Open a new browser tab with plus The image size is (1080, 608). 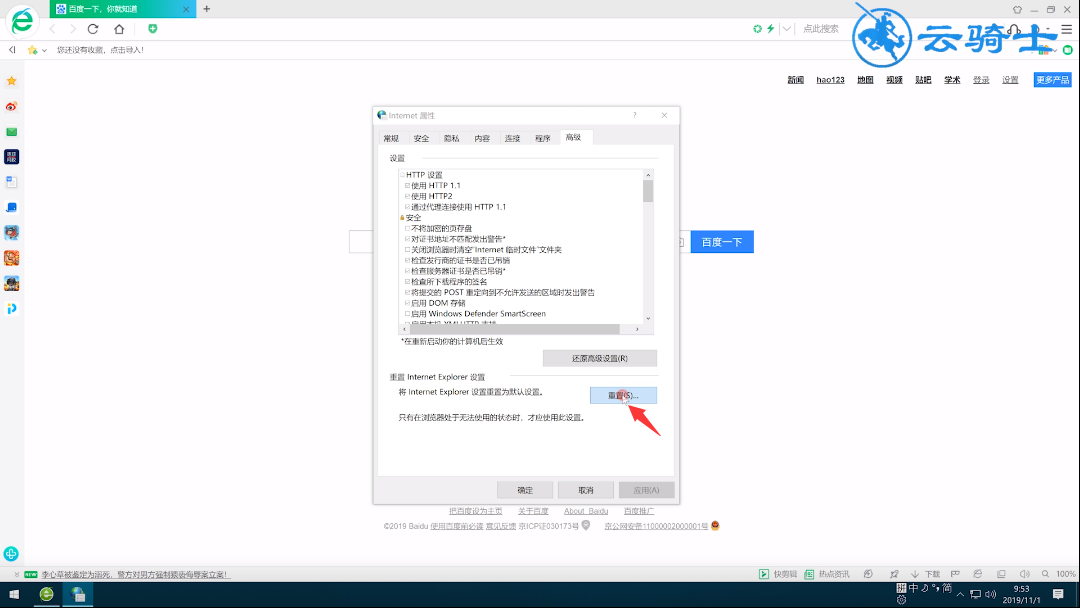(x=207, y=9)
